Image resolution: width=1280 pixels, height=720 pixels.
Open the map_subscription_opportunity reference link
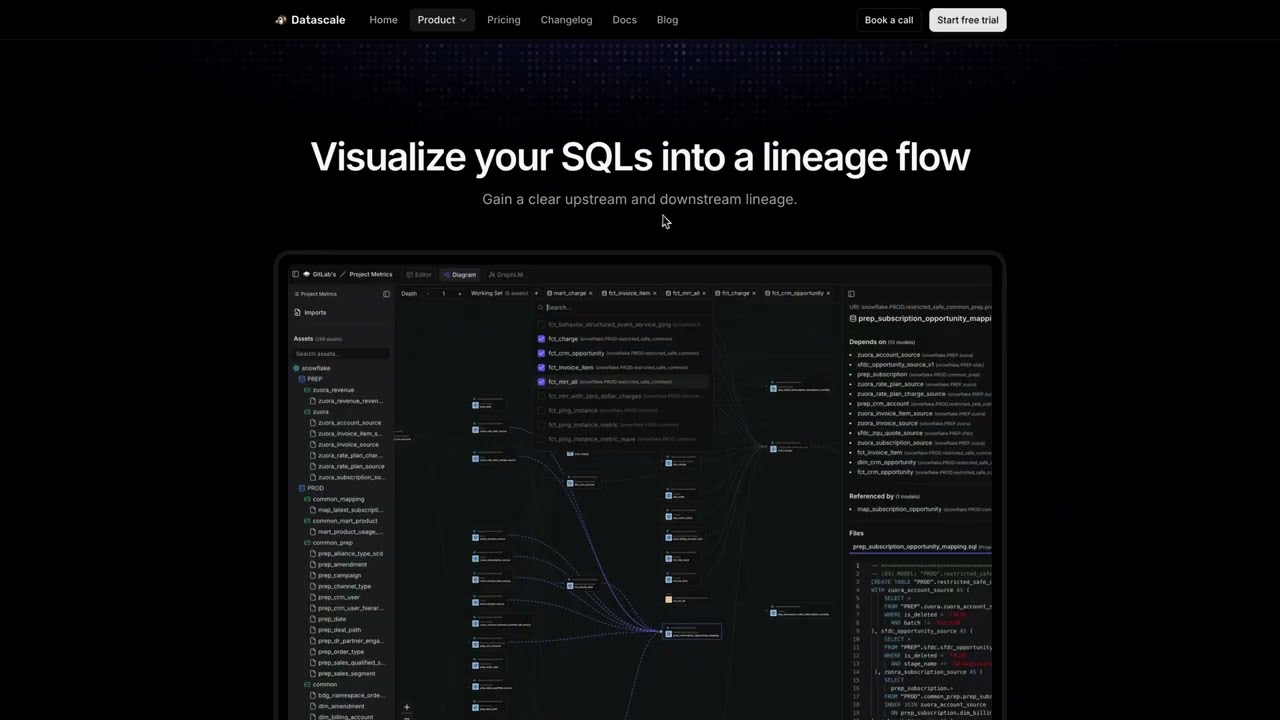pos(899,509)
